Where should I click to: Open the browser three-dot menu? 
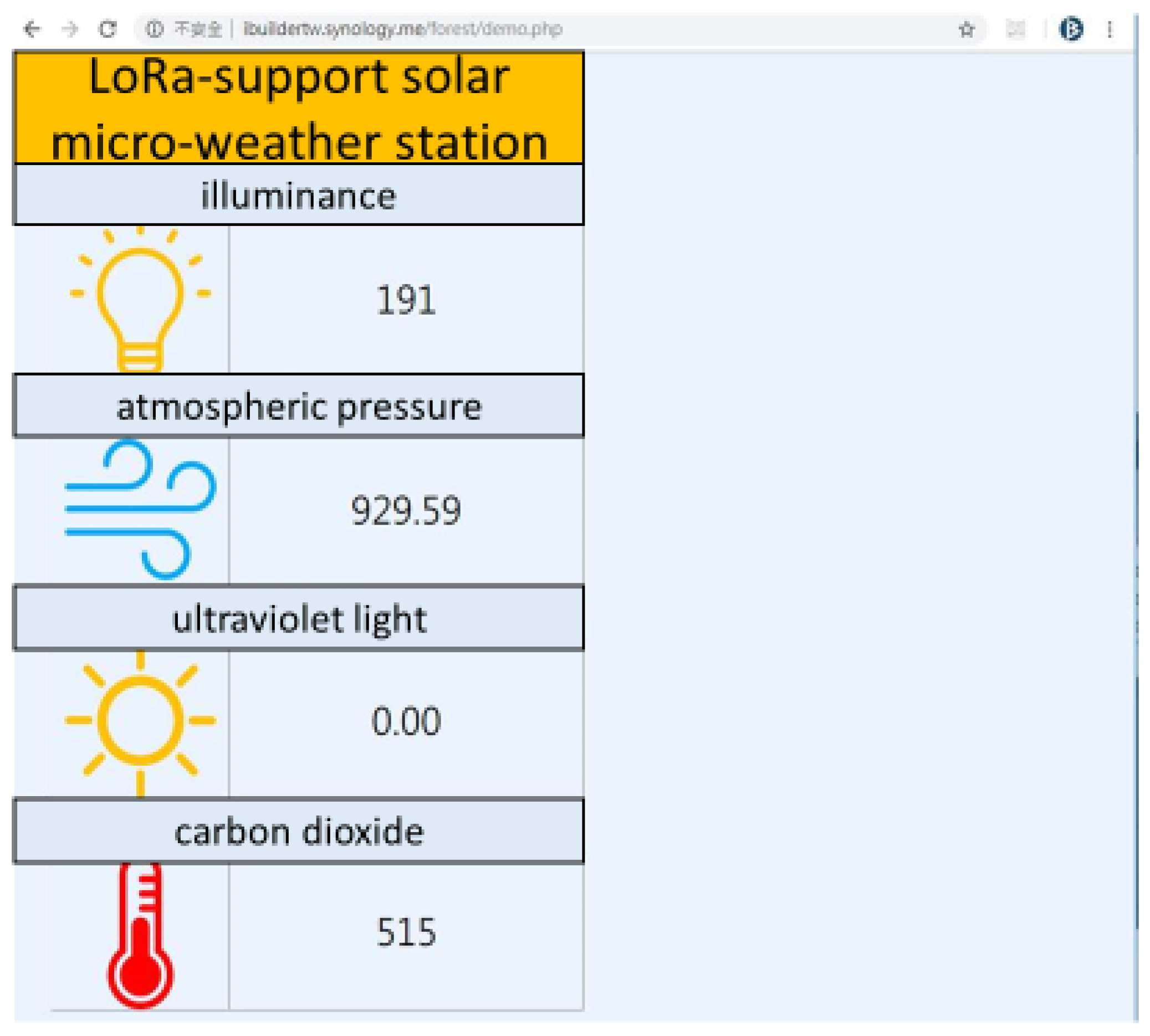[1110, 28]
